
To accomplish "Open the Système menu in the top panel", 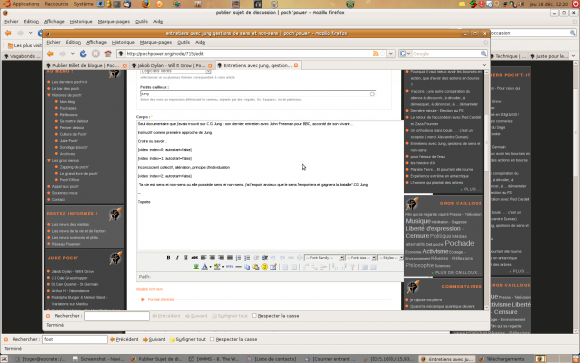I will pos(83,4).
